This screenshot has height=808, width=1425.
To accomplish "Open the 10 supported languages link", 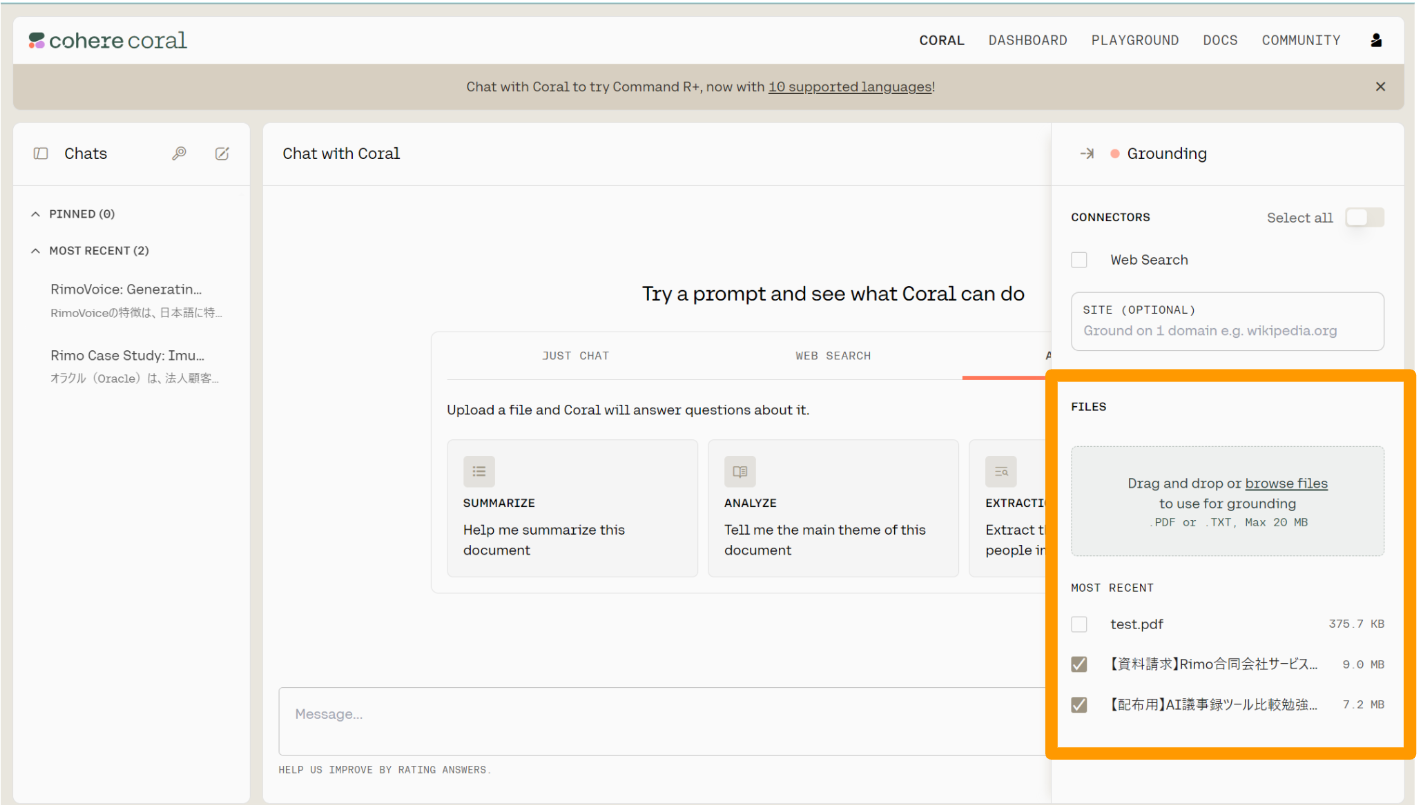I will pyautogui.click(x=849, y=87).
